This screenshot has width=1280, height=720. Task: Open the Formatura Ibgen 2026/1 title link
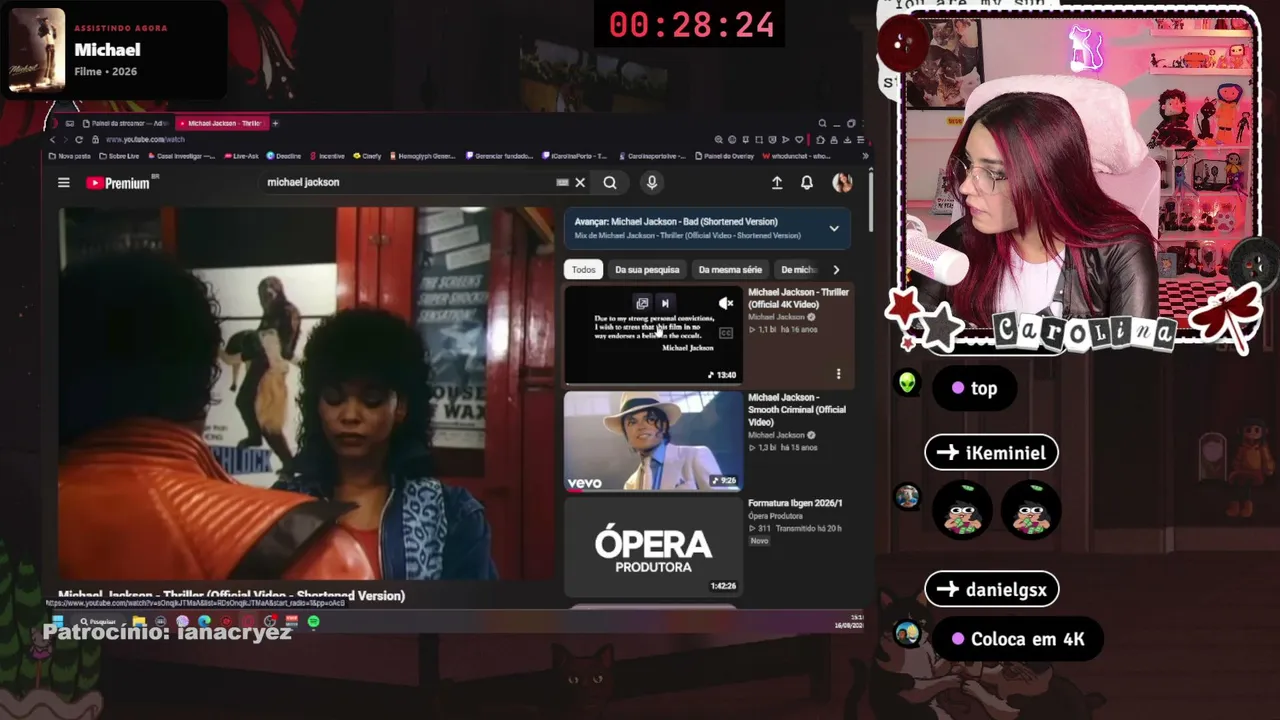(795, 503)
